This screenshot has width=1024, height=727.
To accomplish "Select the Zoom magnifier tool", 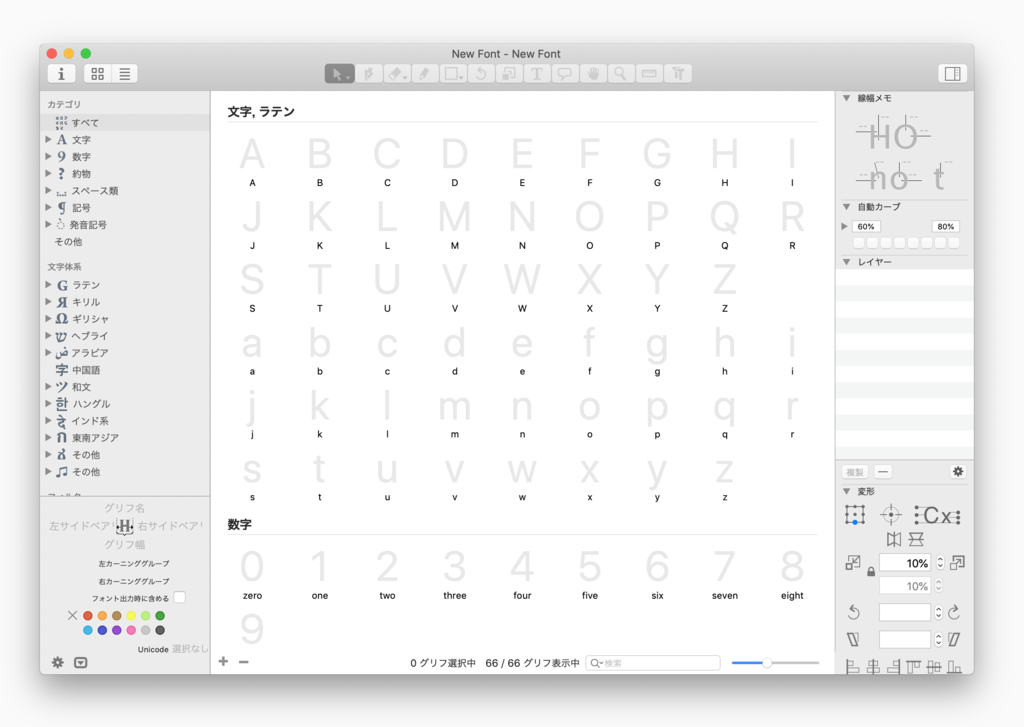I will [x=620, y=74].
